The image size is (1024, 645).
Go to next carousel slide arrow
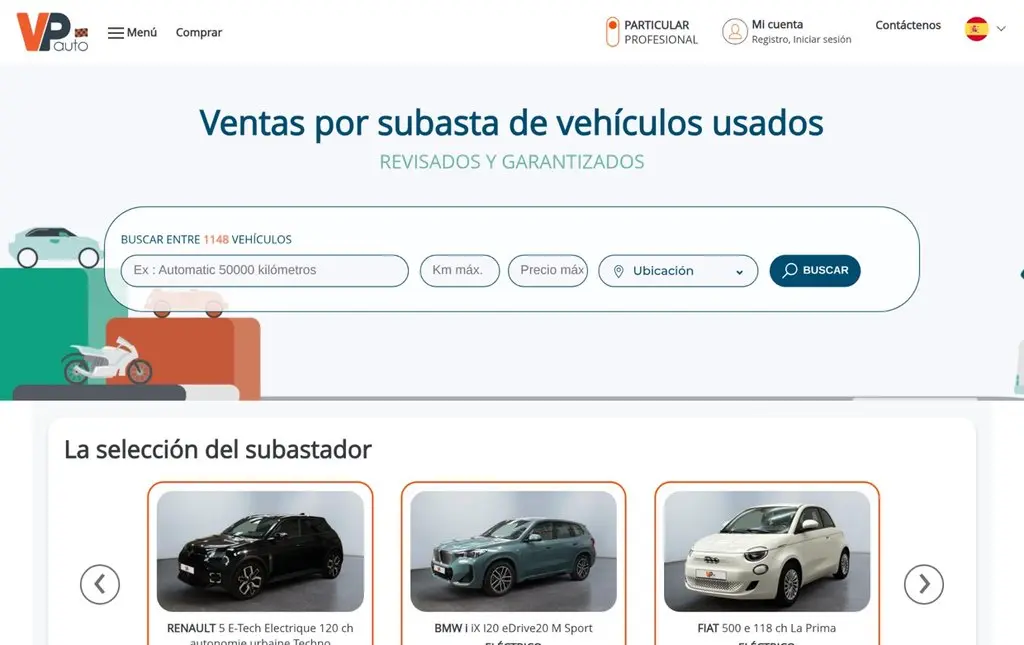click(923, 584)
